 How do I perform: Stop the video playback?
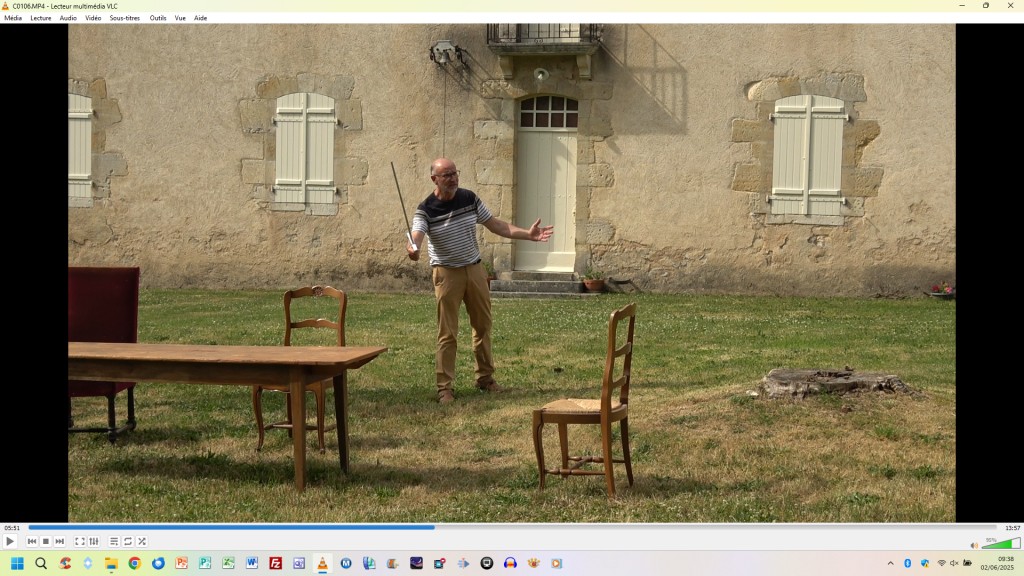pos(46,541)
